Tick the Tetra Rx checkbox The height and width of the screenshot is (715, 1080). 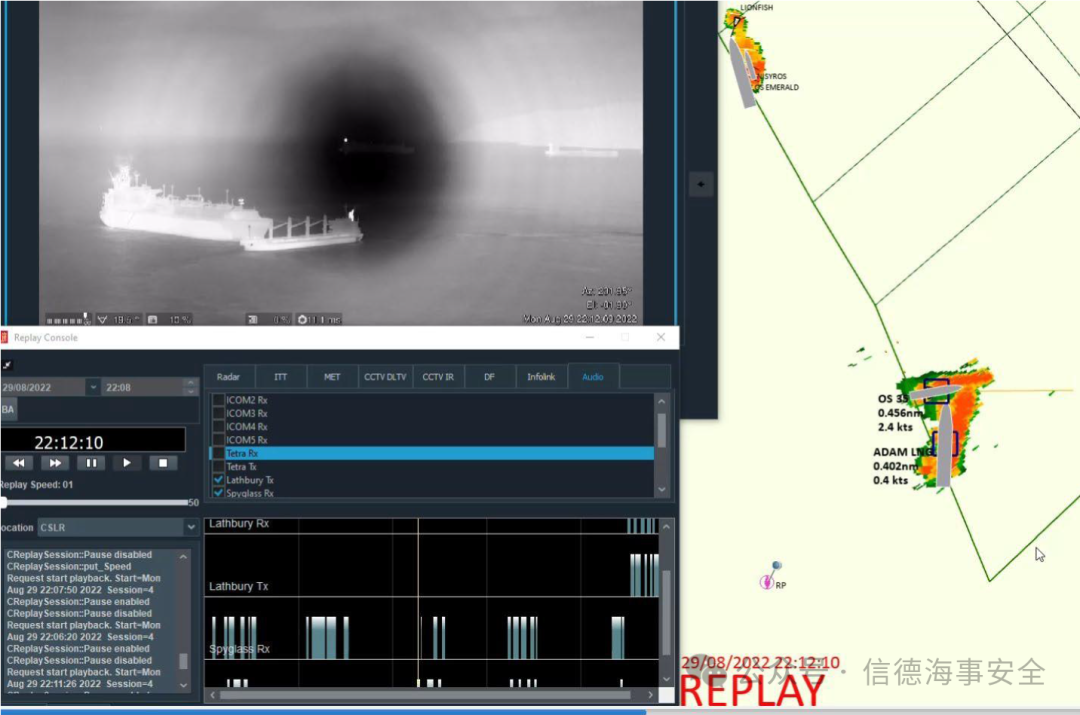click(218, 453)
